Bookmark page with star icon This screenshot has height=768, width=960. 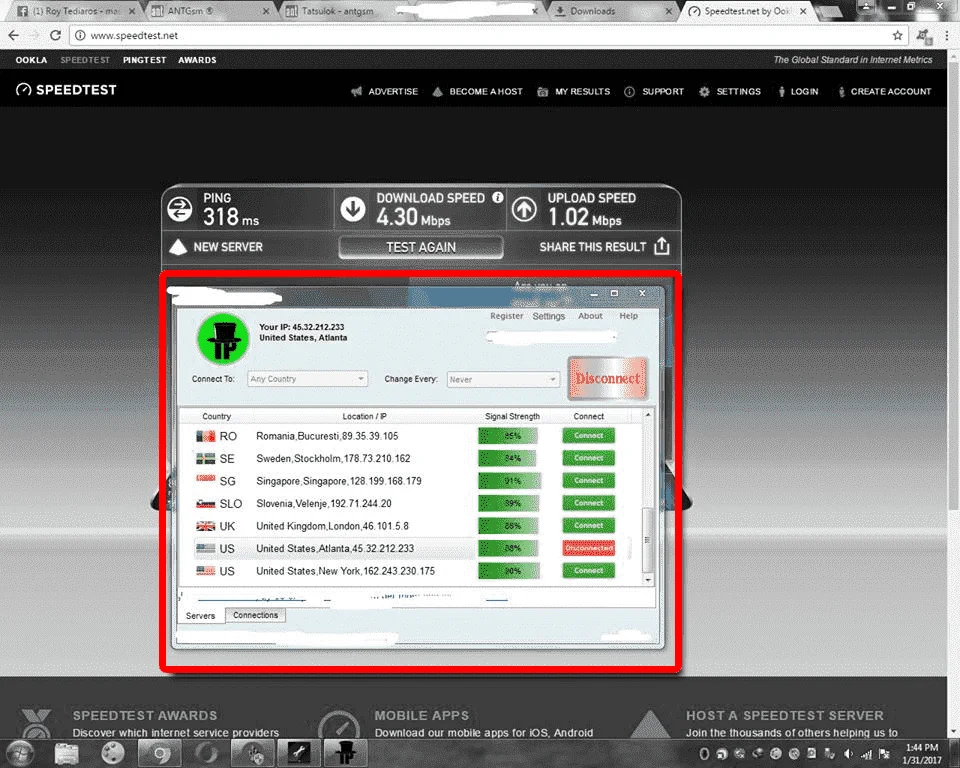[898, 36]
